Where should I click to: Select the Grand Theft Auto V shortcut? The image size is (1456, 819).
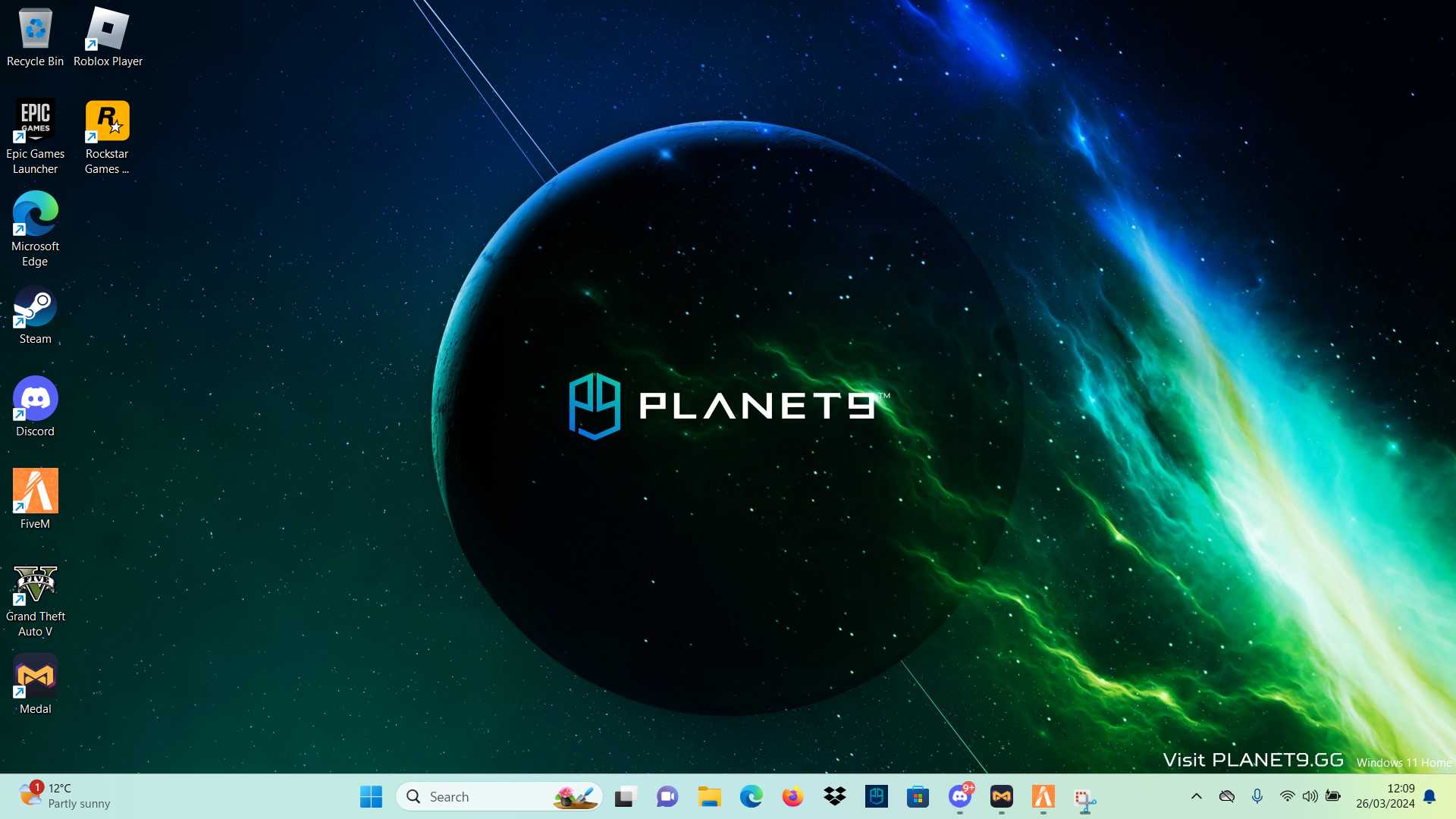(35, 601)
